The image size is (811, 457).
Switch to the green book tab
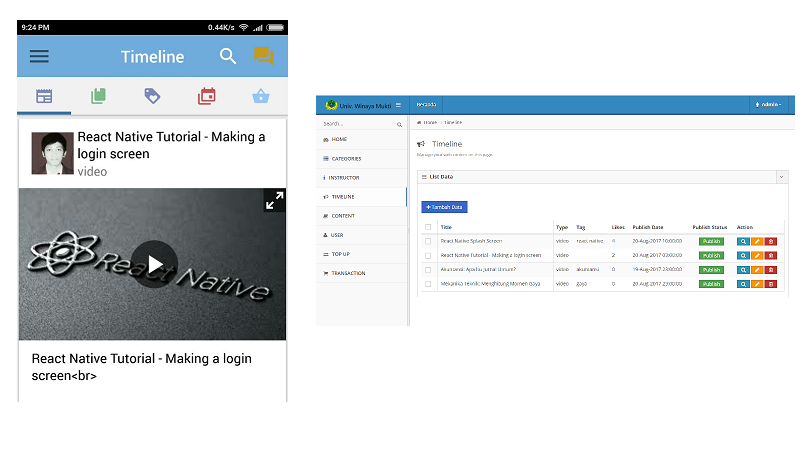pos(98,96)
